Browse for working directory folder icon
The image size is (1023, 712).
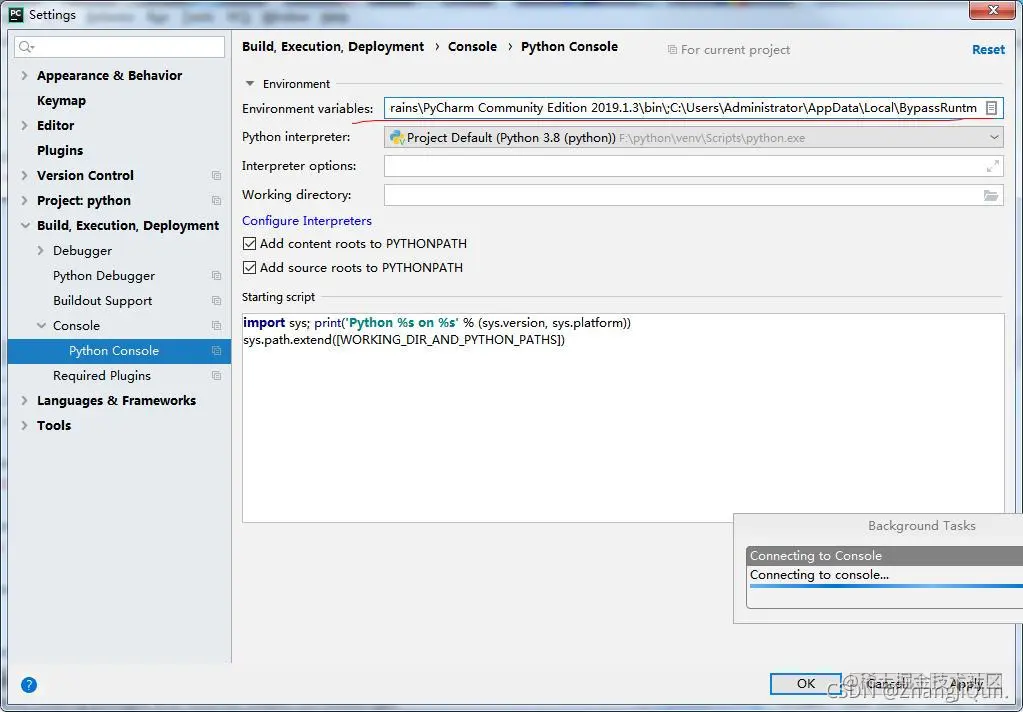click(991, 195)
